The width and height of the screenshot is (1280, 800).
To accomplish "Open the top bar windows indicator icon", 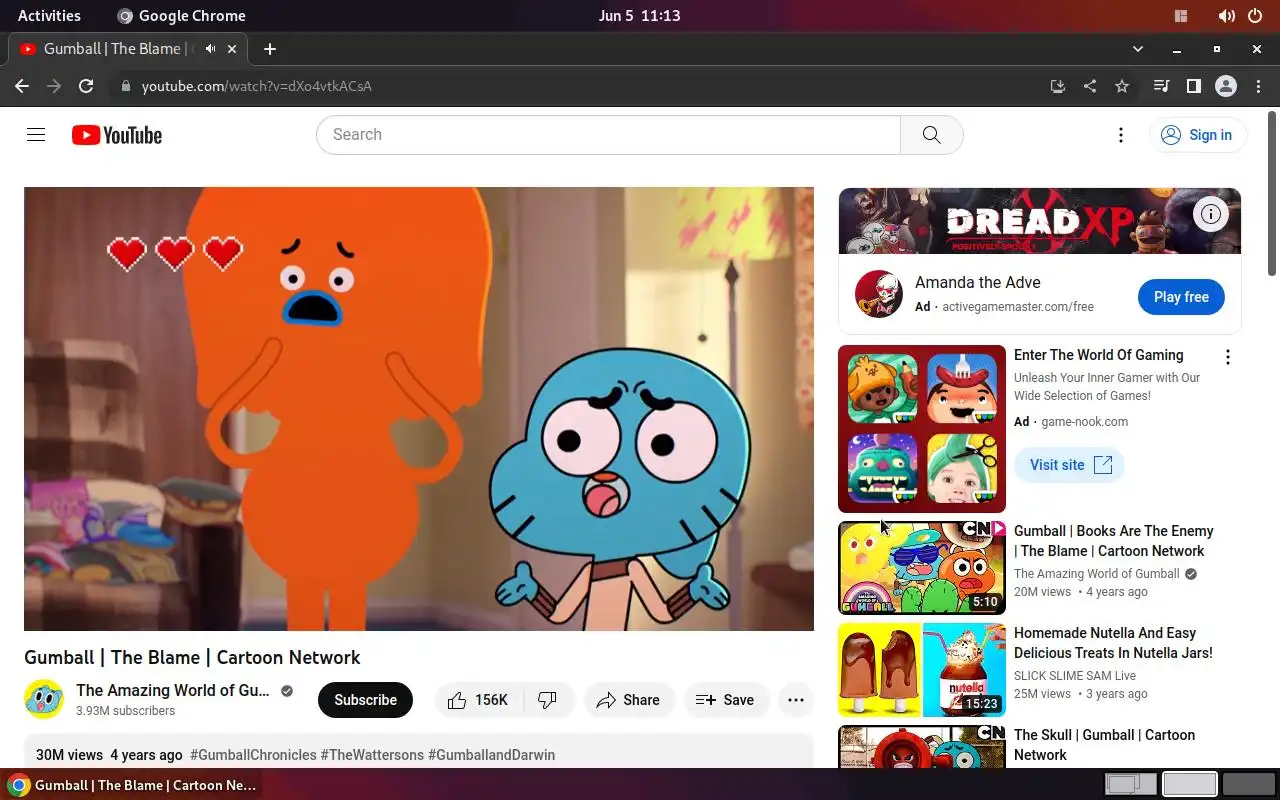I will click(x=1181, y=15).
